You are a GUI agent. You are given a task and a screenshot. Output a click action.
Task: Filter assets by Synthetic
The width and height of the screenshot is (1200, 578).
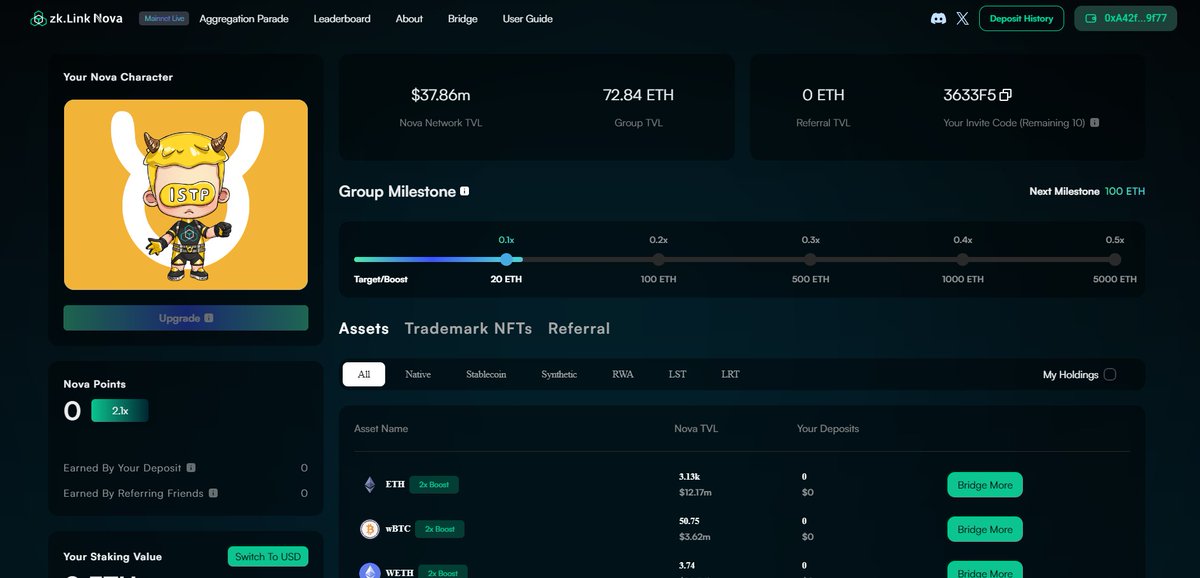point(559,374)
